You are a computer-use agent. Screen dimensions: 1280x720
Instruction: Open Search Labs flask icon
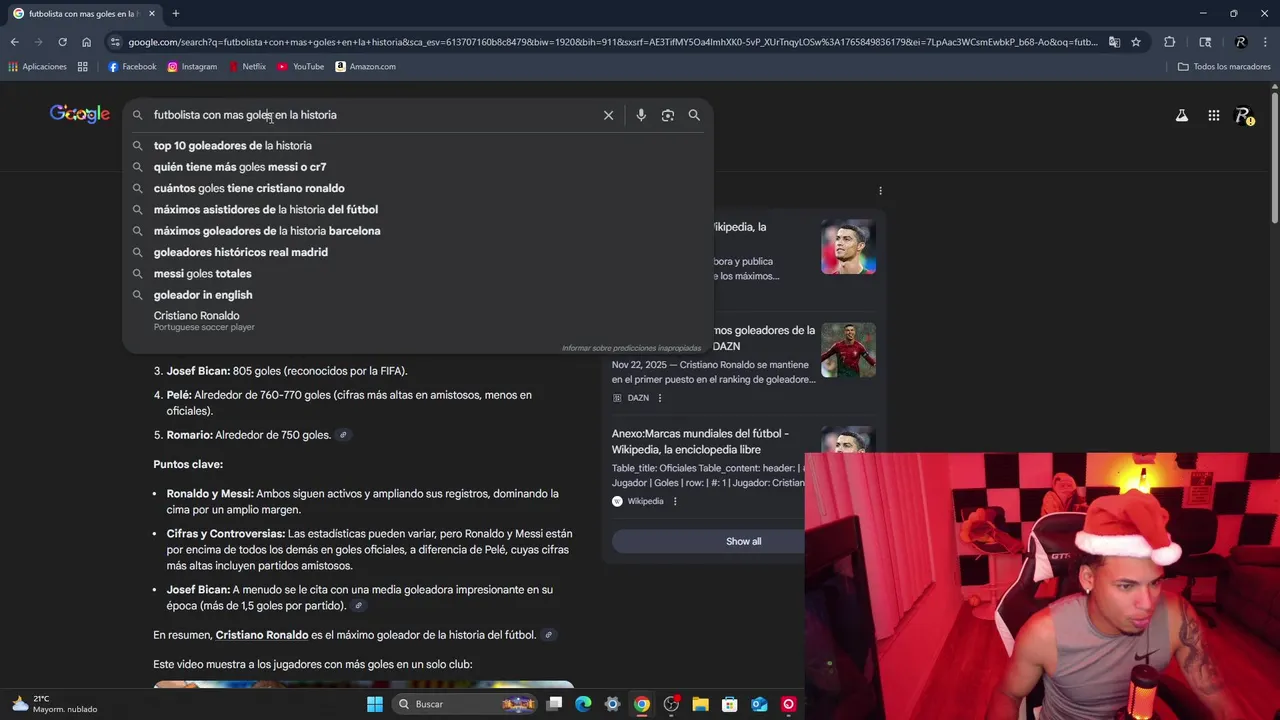[1182, 116]
